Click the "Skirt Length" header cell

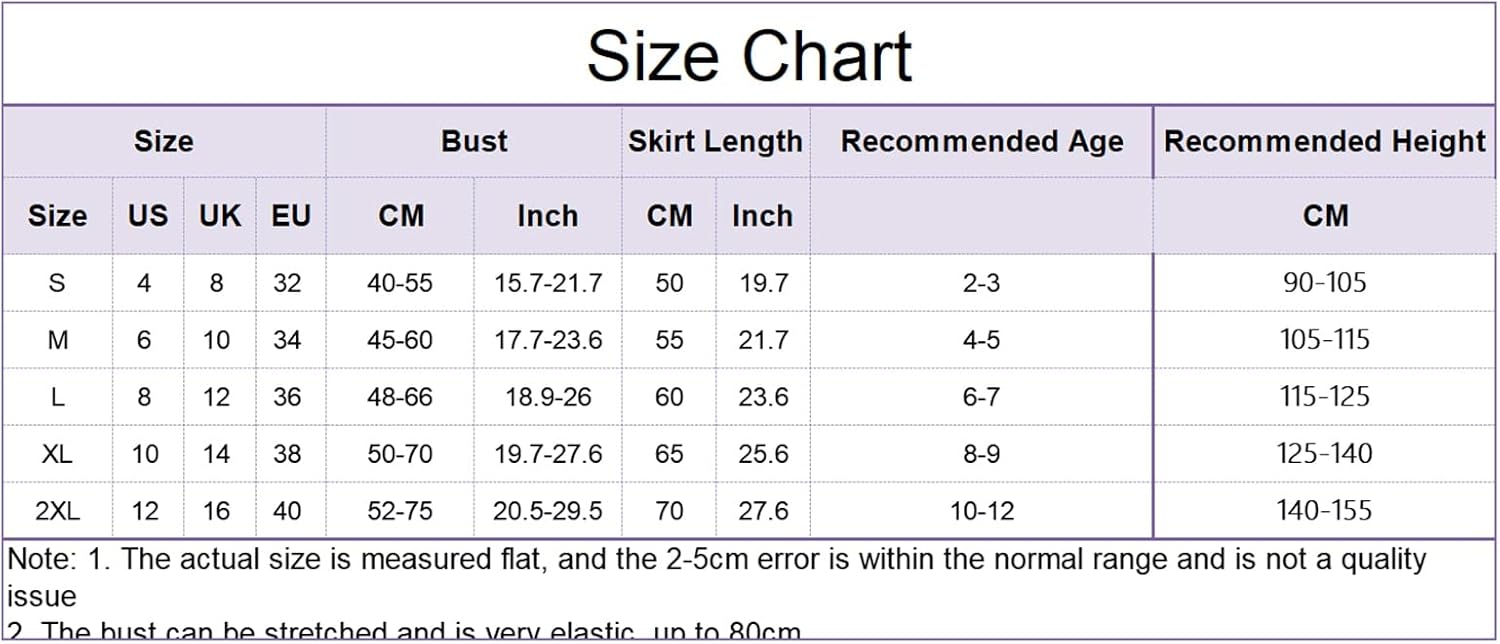point(715,141)
